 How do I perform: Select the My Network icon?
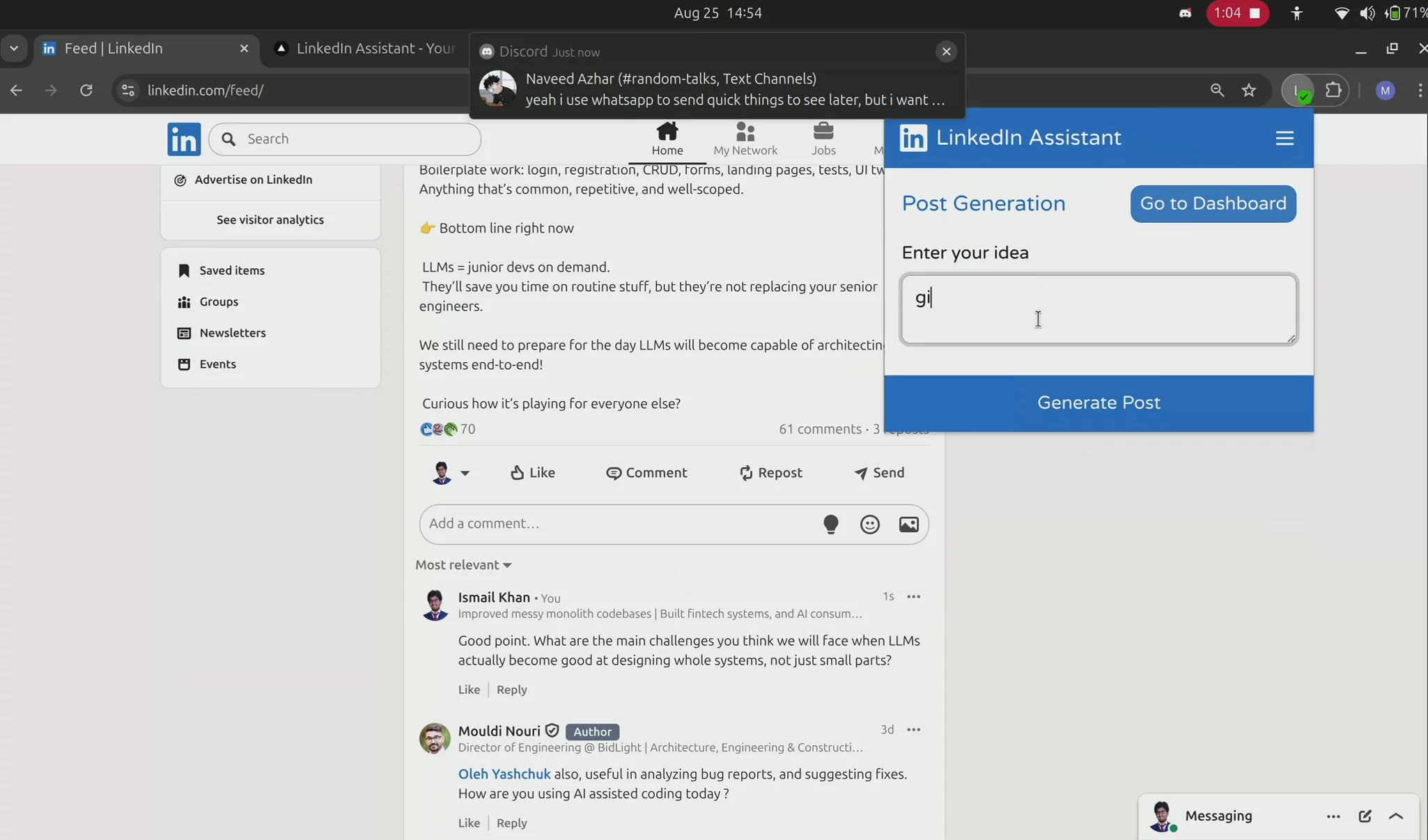[745, 138]
